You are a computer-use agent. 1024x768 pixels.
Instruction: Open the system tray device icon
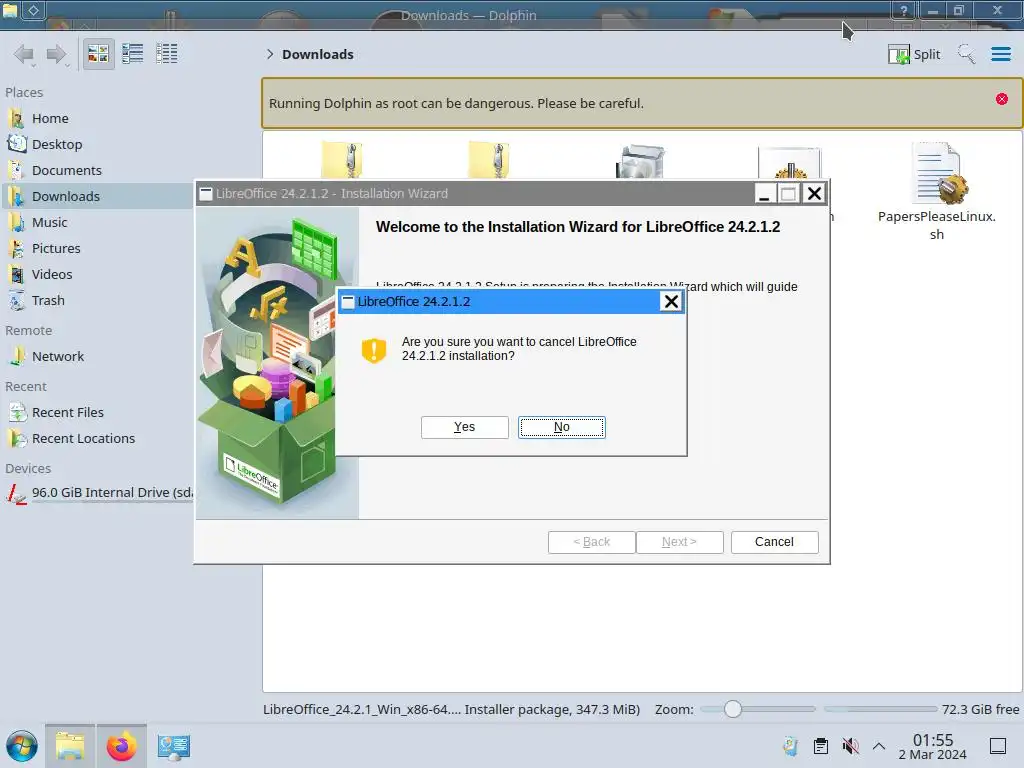pyautogui.click(x=790, y=746)
